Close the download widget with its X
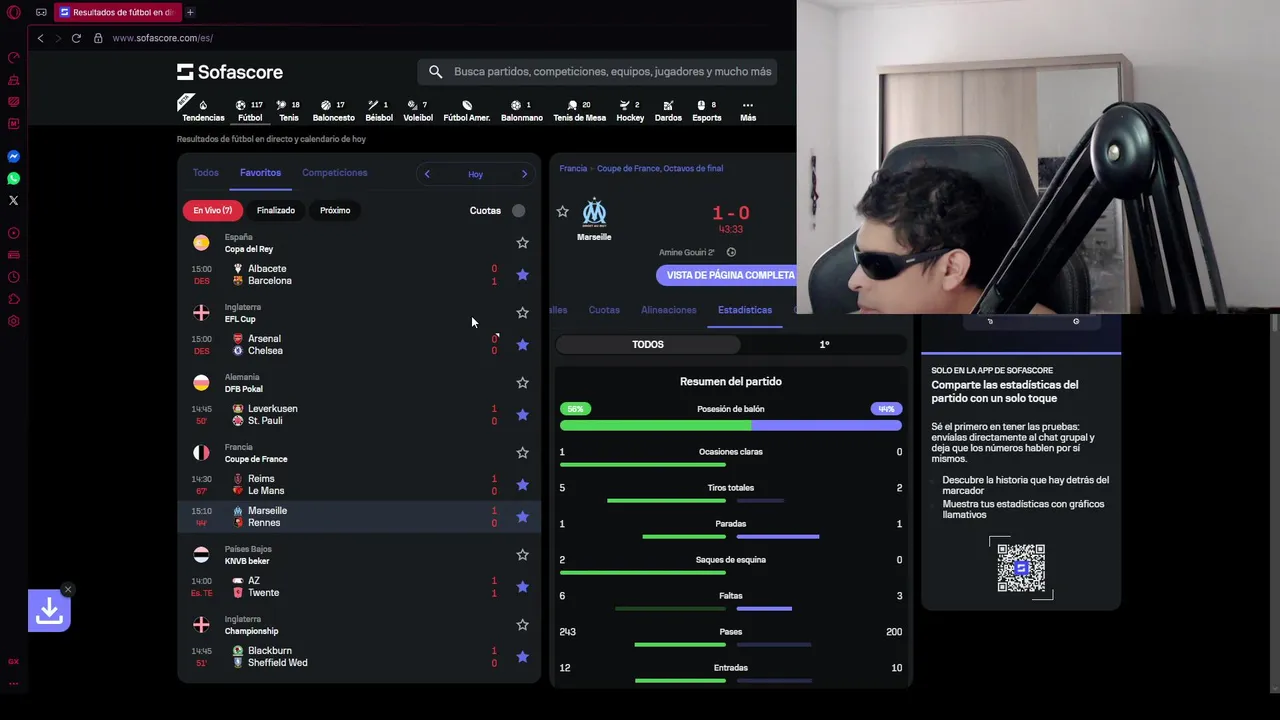1280x720 pixels. (67, 589)
